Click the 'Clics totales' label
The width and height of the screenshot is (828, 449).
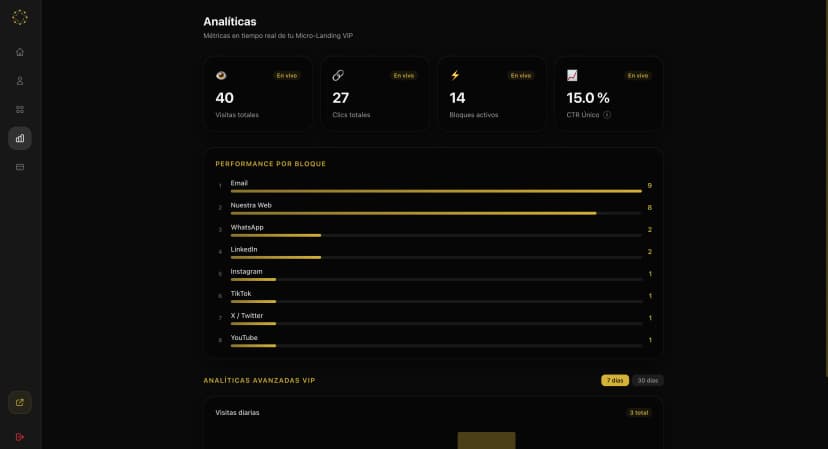click(351, 115)
